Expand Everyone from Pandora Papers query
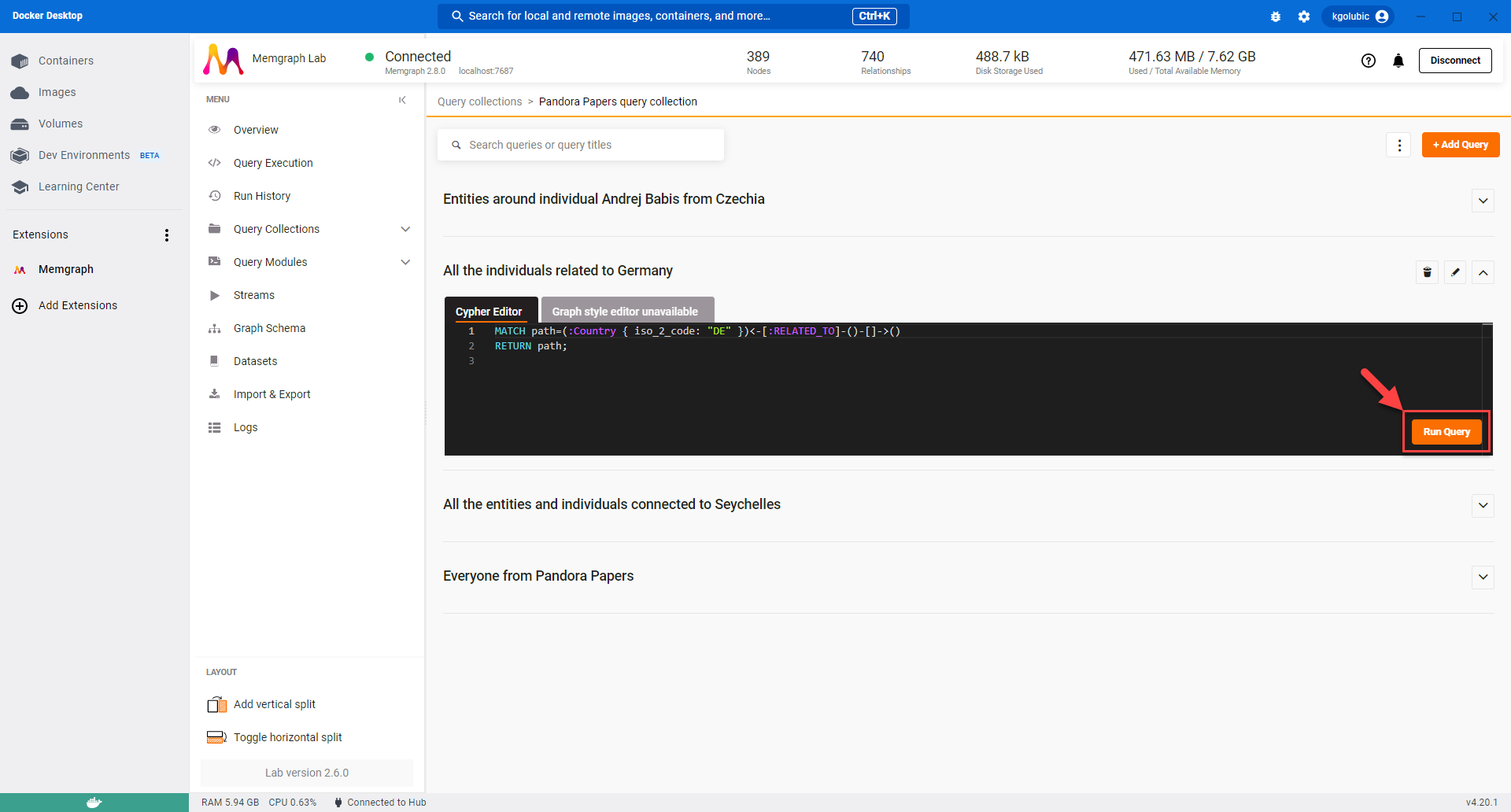This screenshot has height=812, width=1511. point(1483,577)
